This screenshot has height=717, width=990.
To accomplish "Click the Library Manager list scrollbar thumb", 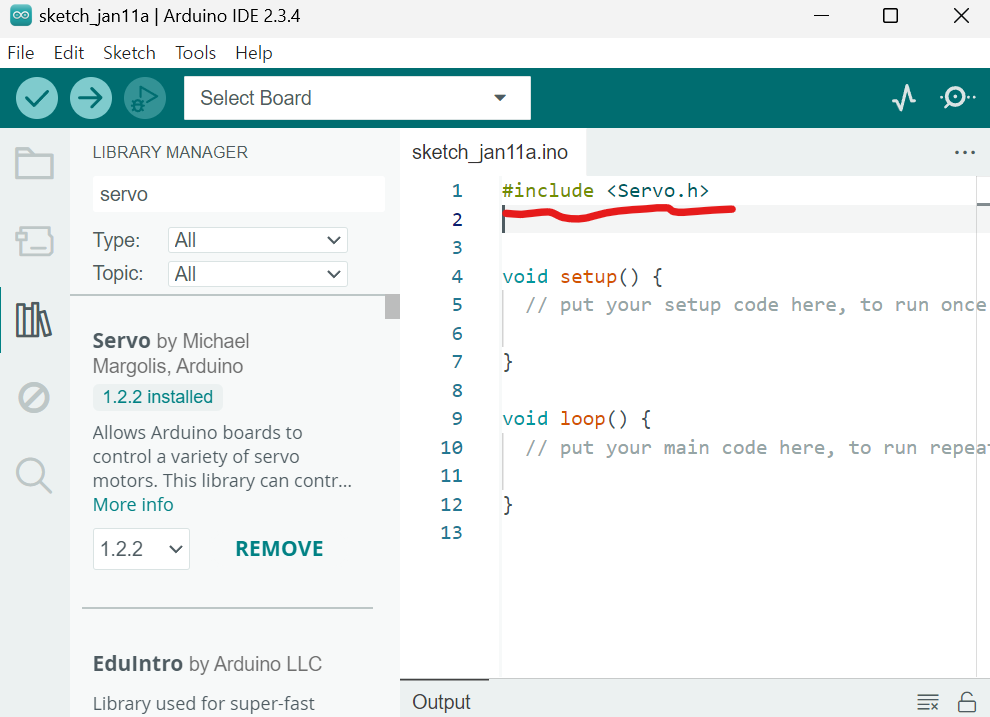I will pos(392,307).
